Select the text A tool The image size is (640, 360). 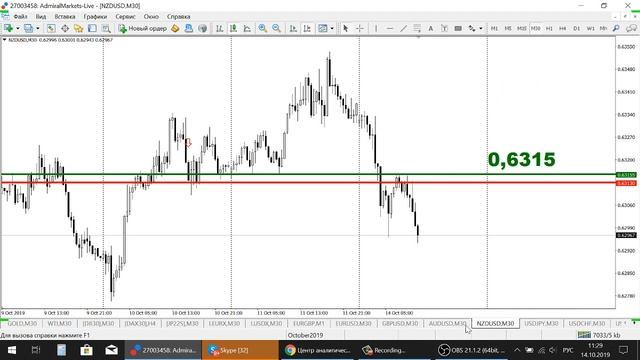[x=431, y=28]
